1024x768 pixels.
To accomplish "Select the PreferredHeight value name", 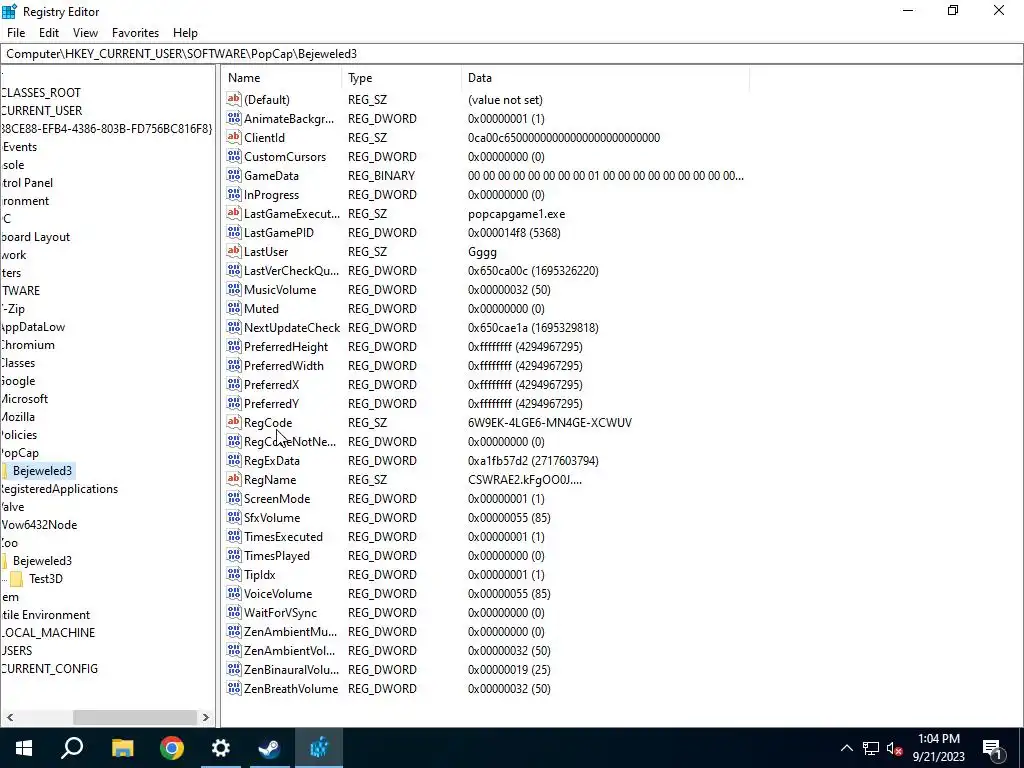I will [x=286, y=346].
